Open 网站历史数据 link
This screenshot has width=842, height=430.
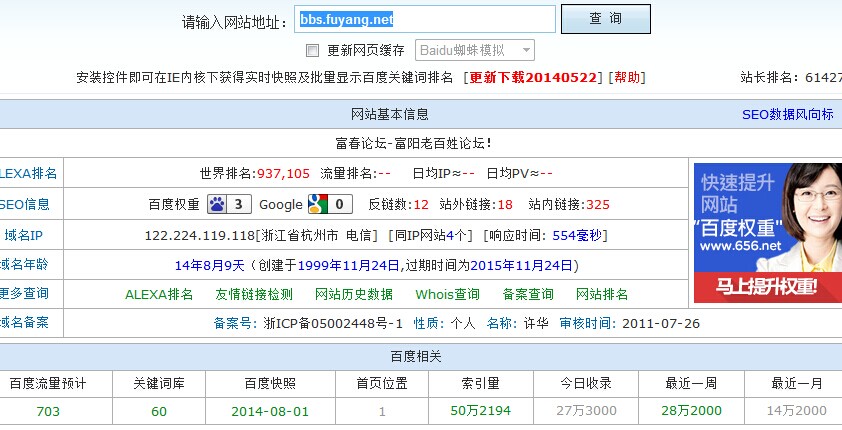click(x=354, y=294)
